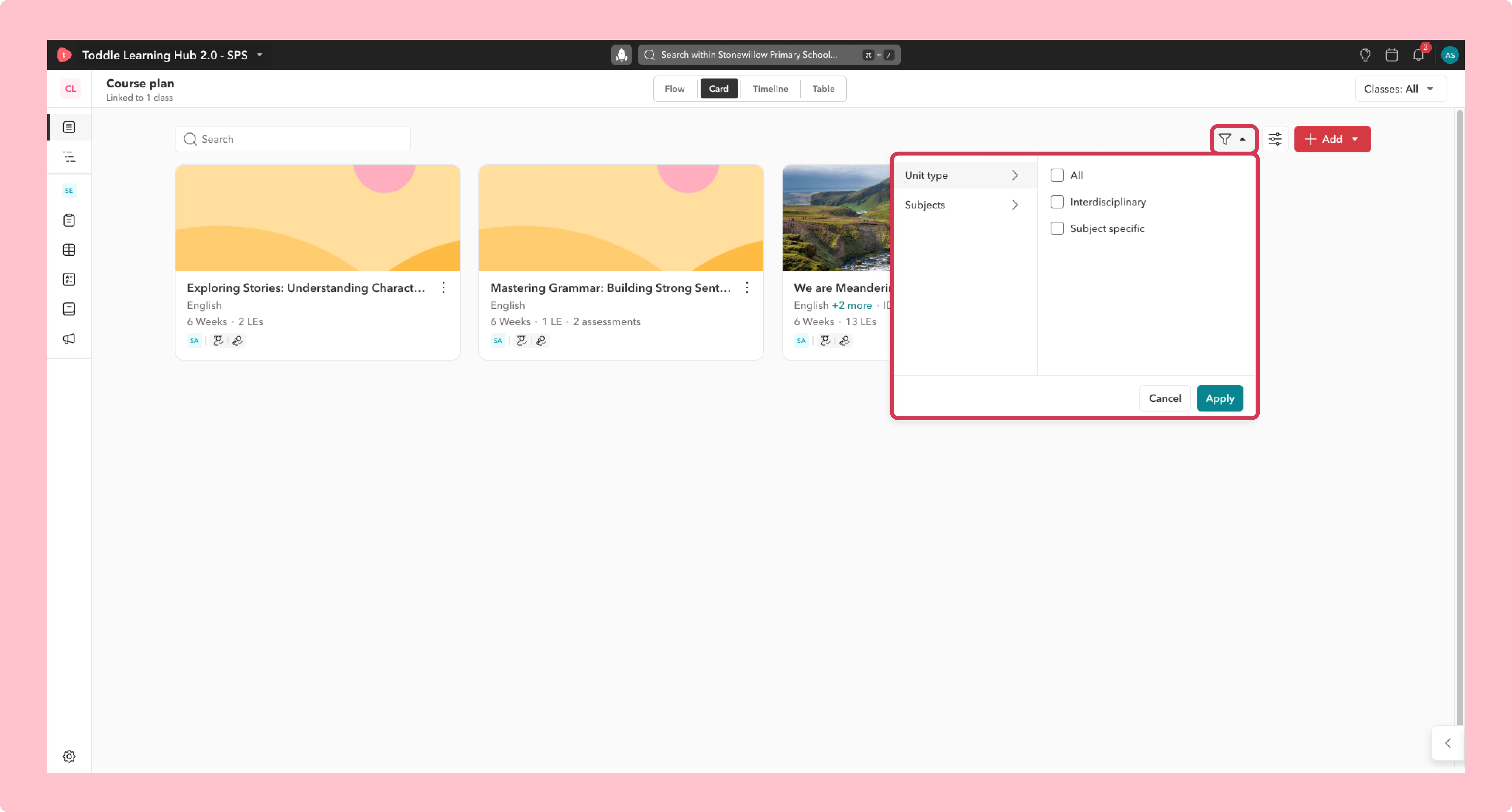Click the course plan Search field
The height and width of the screenshot is (812, 1512).
(x=293, y=139)
